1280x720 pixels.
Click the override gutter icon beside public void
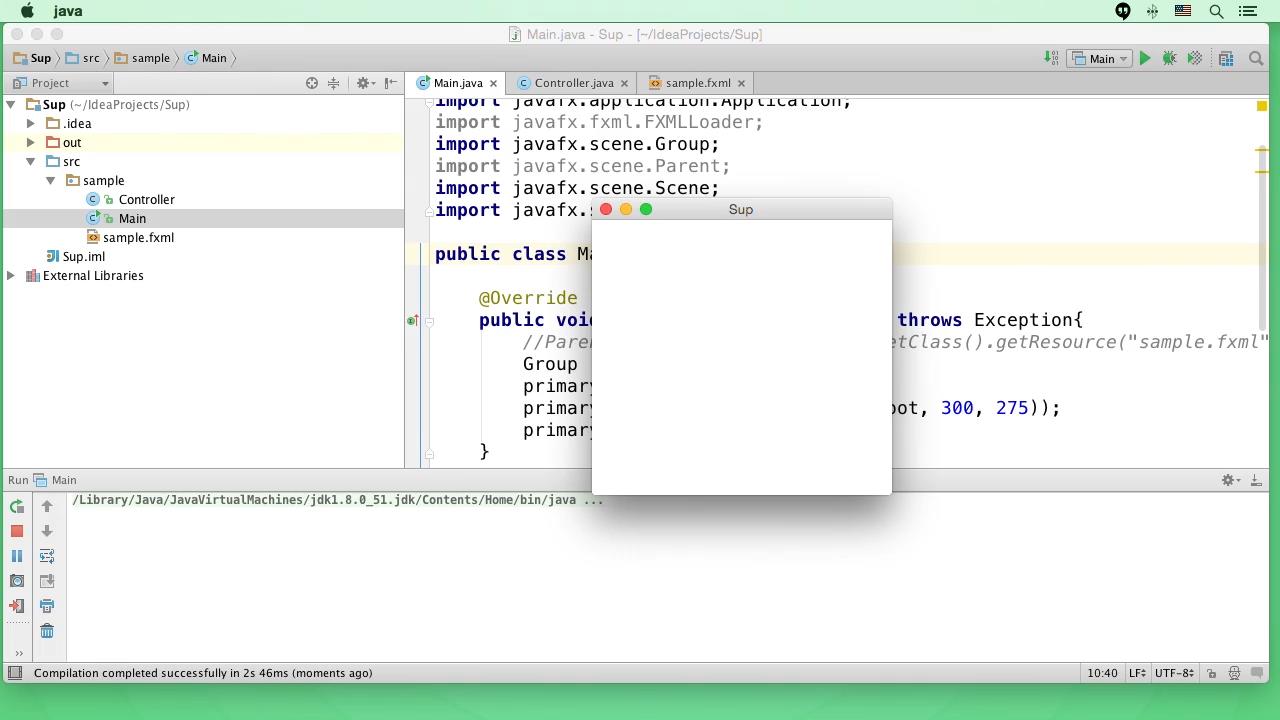412,321
